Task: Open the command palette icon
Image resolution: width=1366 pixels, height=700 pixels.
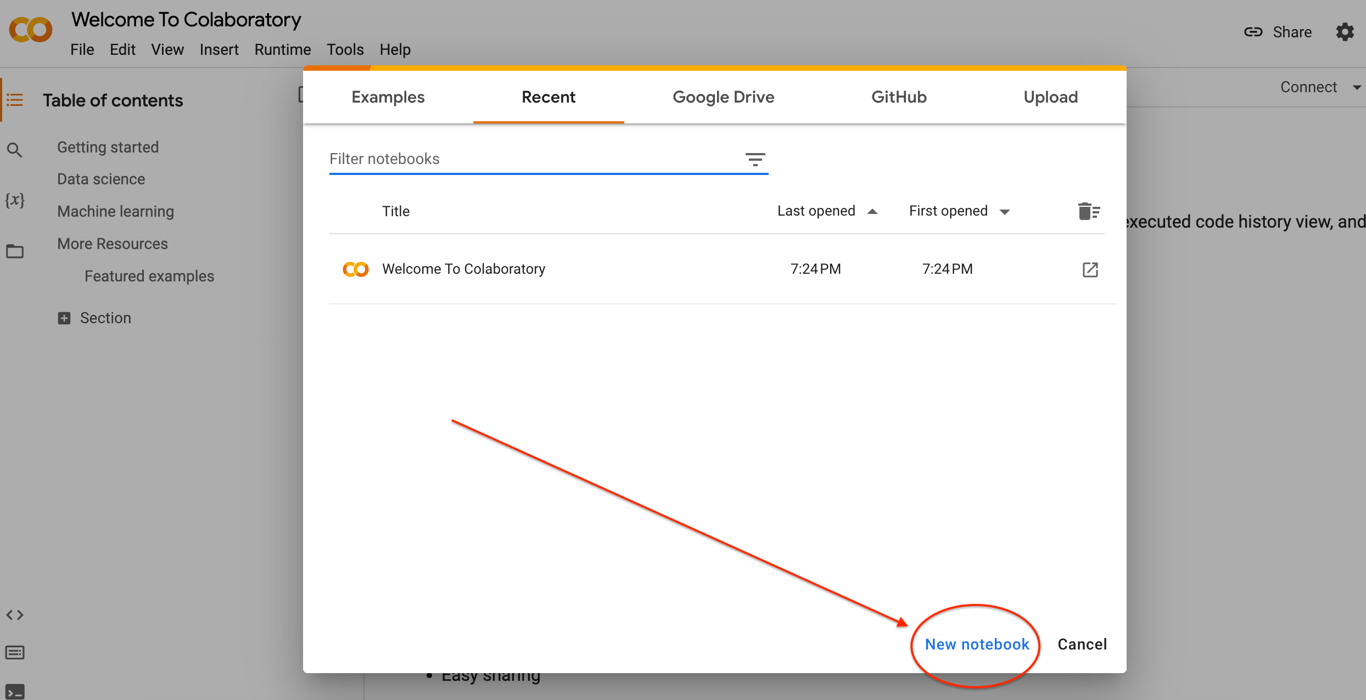Action: point(15,653)
